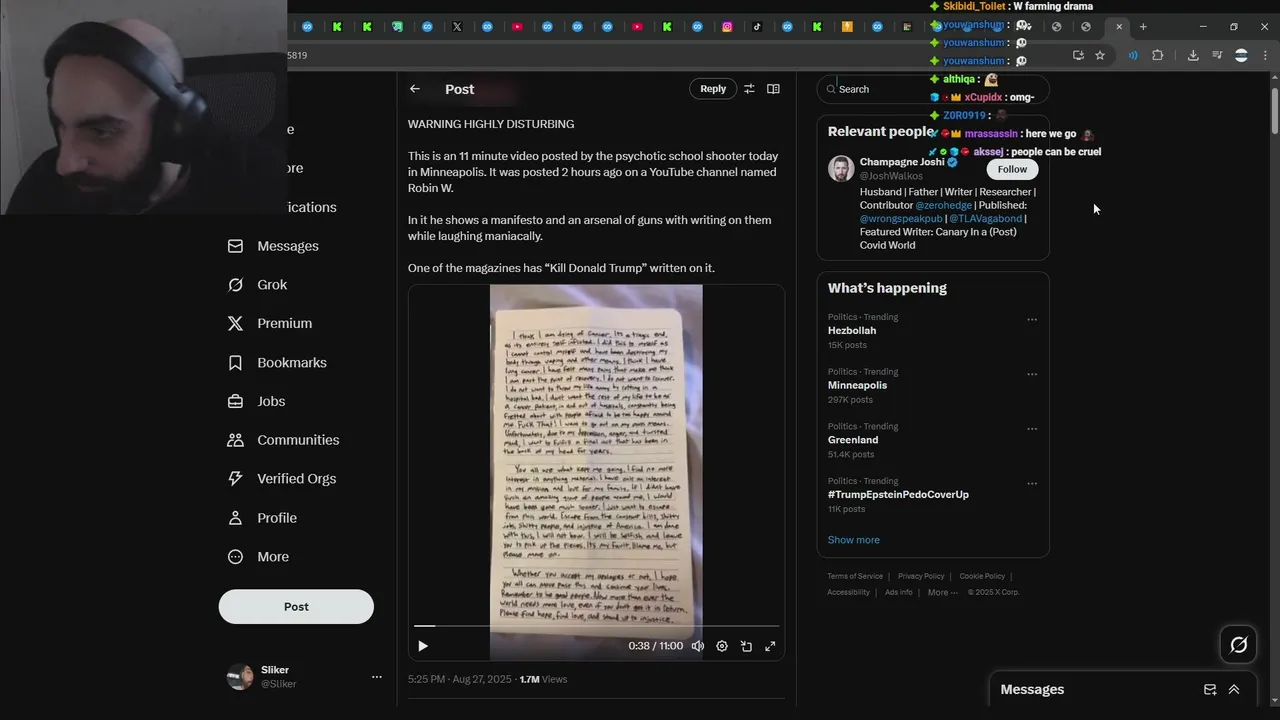Screen dimensions: 1280x720
Task: Follow Champagne Joshi
Action: [1012, 169]
